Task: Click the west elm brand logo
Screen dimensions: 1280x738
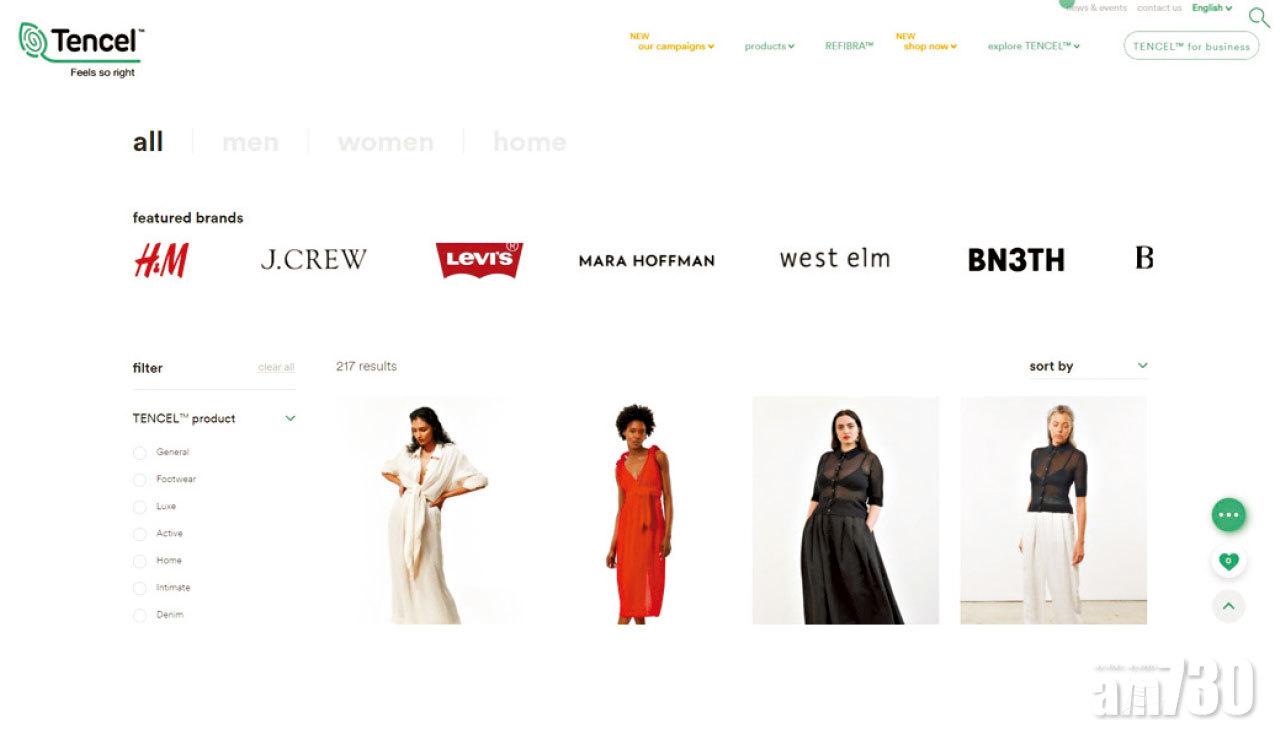Action: 834,259
